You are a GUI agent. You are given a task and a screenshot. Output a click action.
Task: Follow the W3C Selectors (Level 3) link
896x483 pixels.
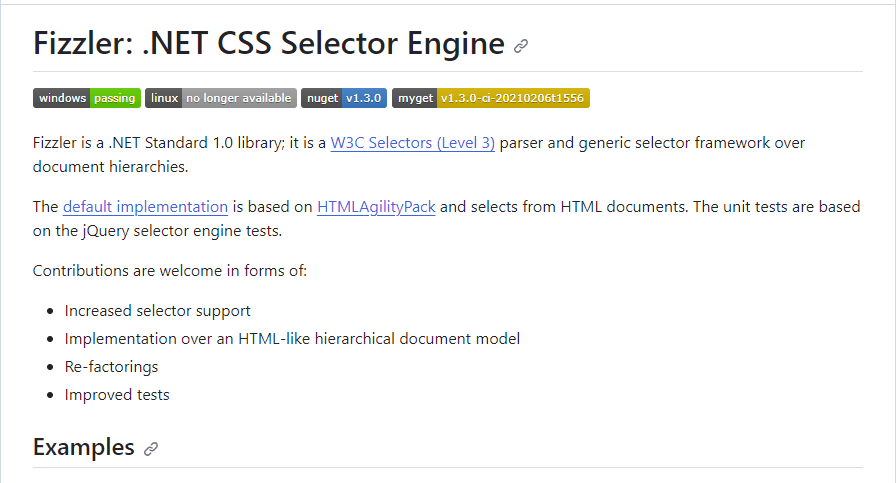click(x=413, y=143)
